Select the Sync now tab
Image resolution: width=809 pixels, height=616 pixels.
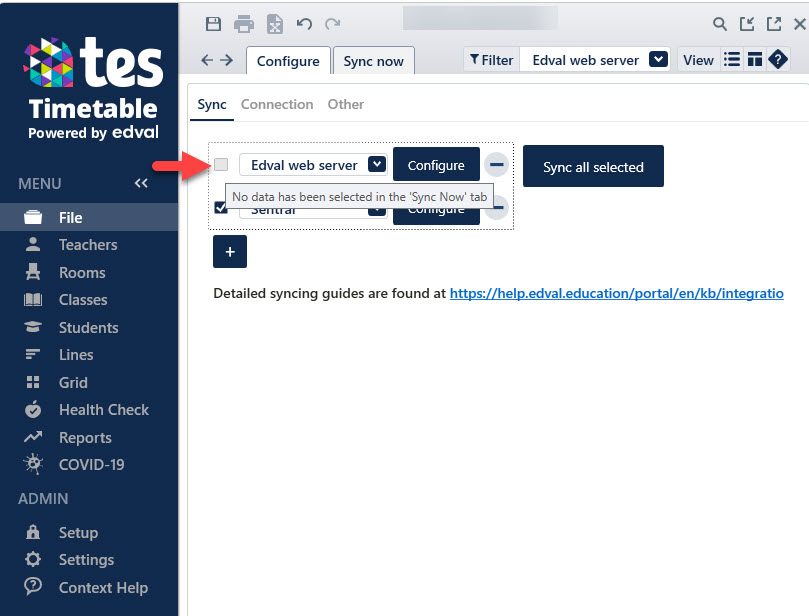[374, 61]
